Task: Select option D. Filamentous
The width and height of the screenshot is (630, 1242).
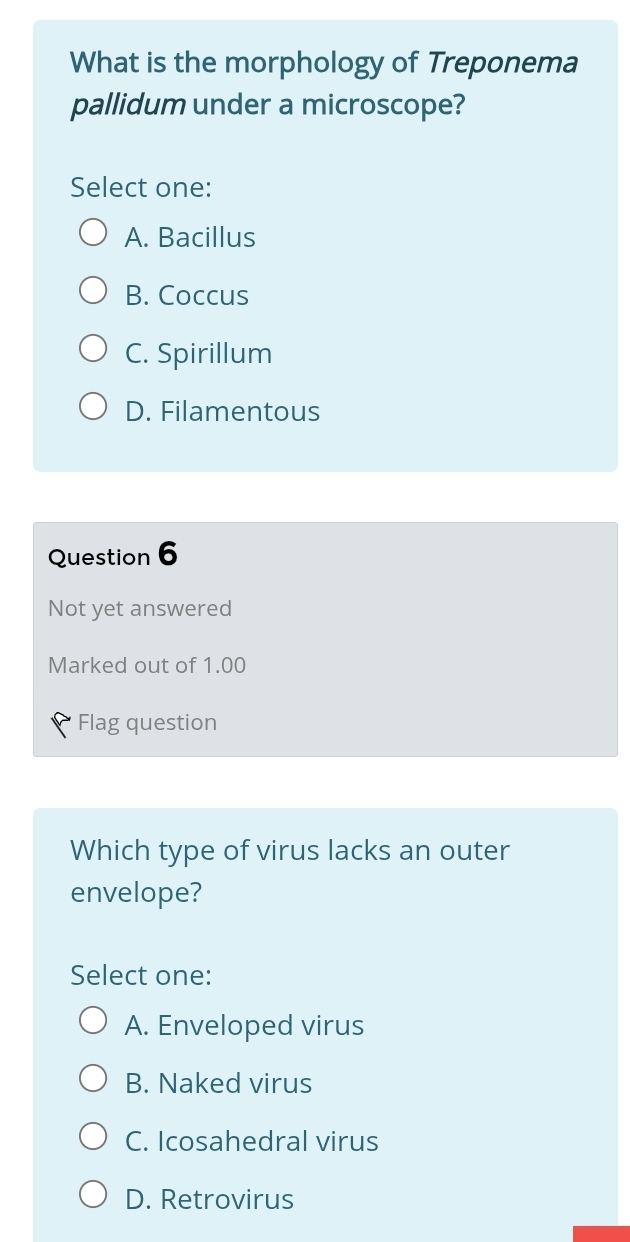Action: point(93,406)
